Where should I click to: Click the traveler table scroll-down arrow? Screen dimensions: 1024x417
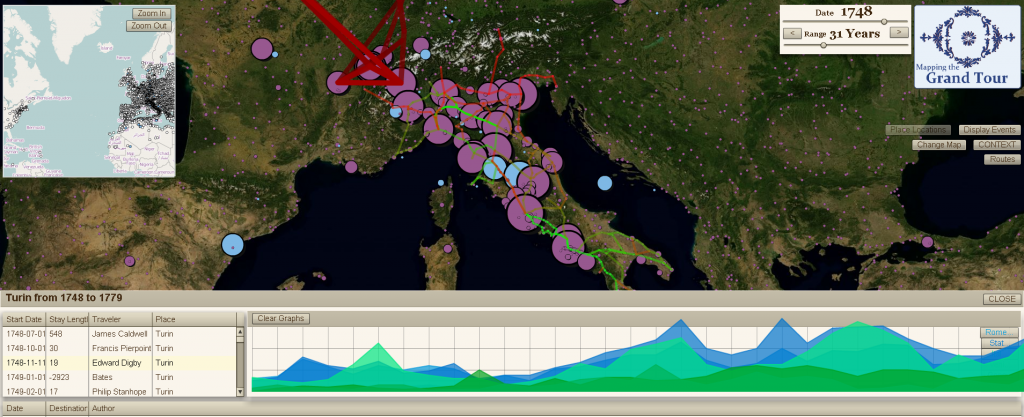240,392
